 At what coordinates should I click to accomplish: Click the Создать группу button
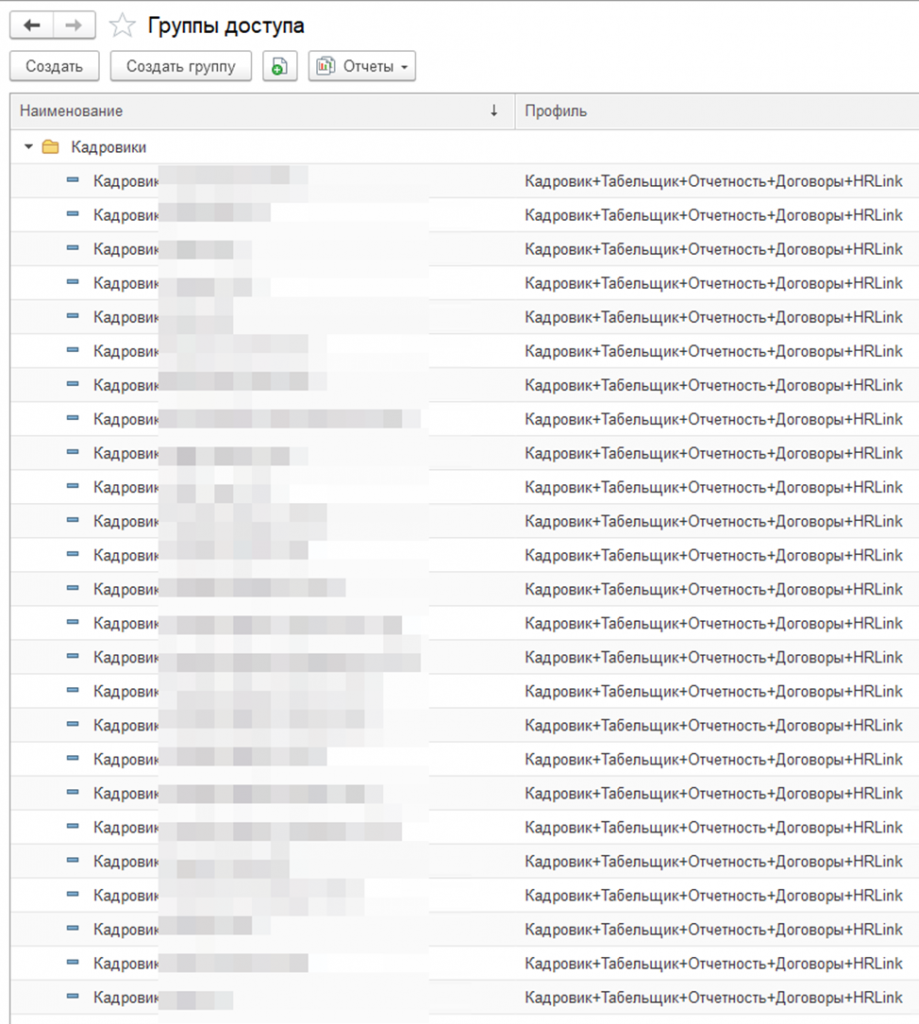pyautogui.click(x=180, y=66)
